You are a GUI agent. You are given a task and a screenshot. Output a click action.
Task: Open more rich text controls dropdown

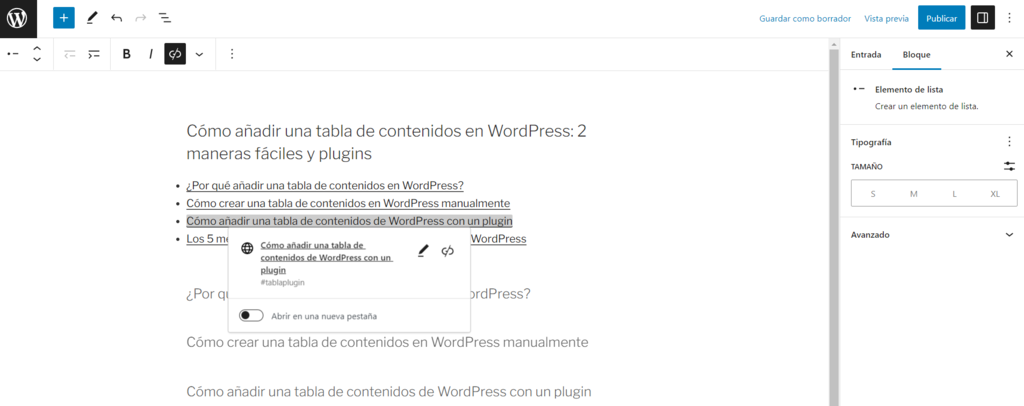pos(200,54)
